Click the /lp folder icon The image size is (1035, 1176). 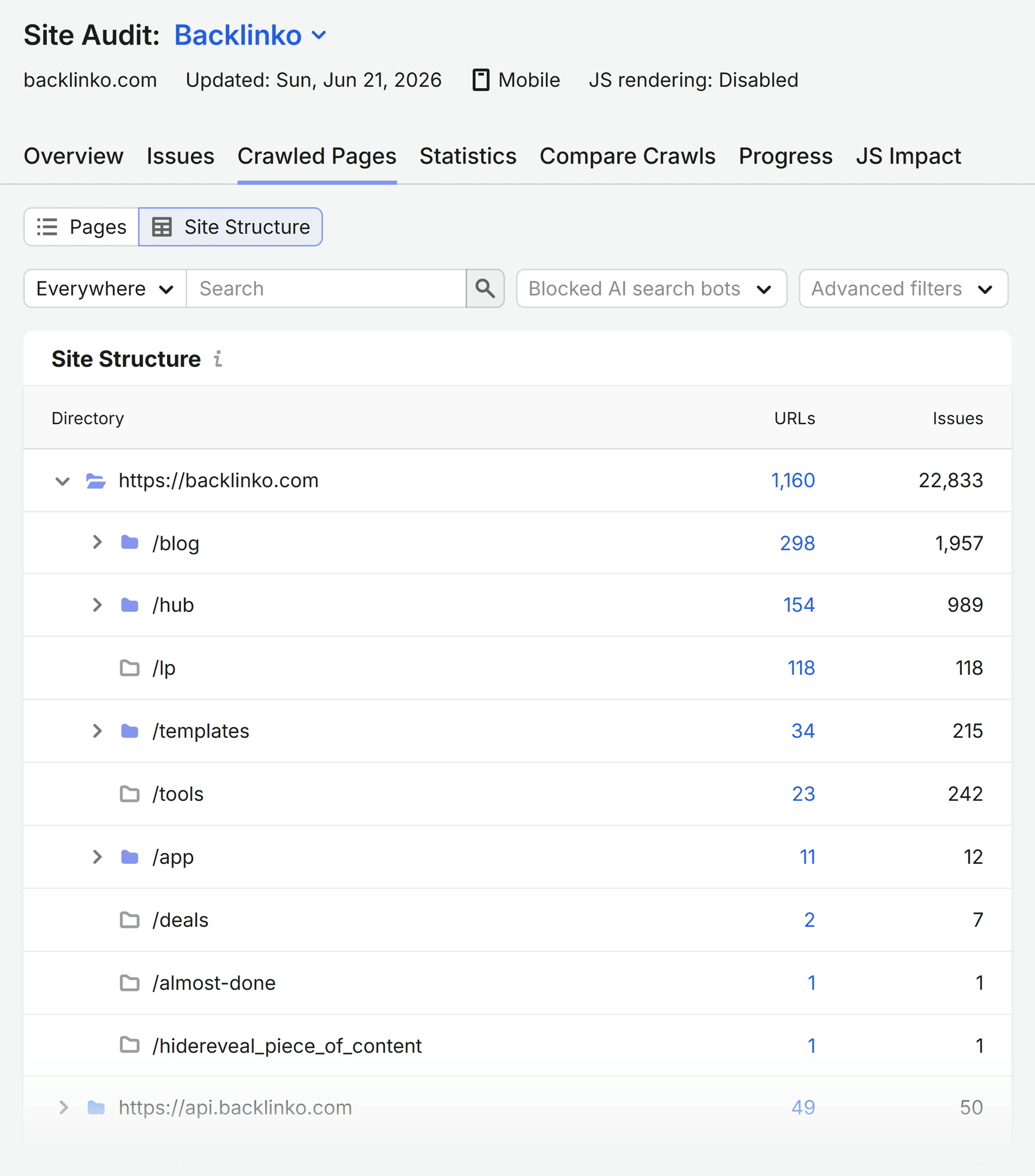(130, 668)
